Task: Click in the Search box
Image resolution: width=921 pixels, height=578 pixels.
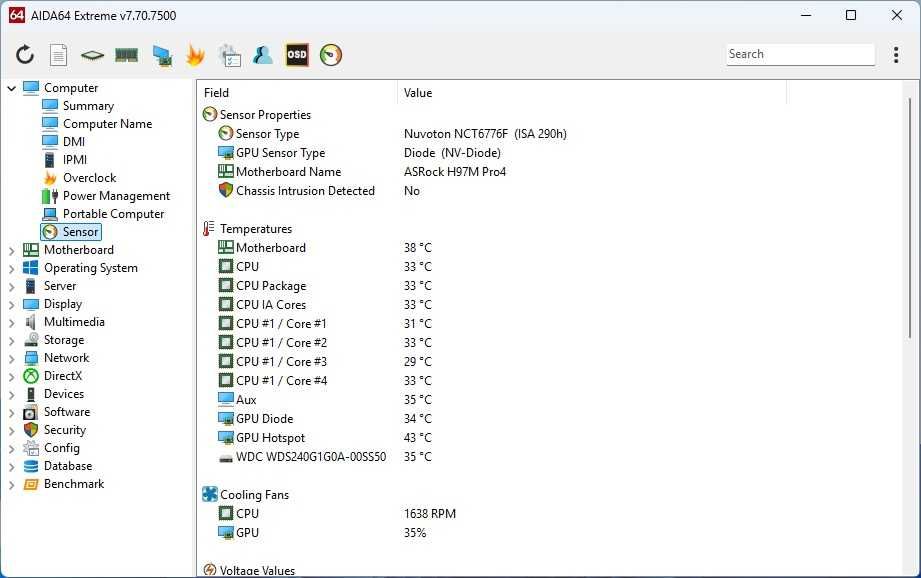Action: [x=800, y=54]
